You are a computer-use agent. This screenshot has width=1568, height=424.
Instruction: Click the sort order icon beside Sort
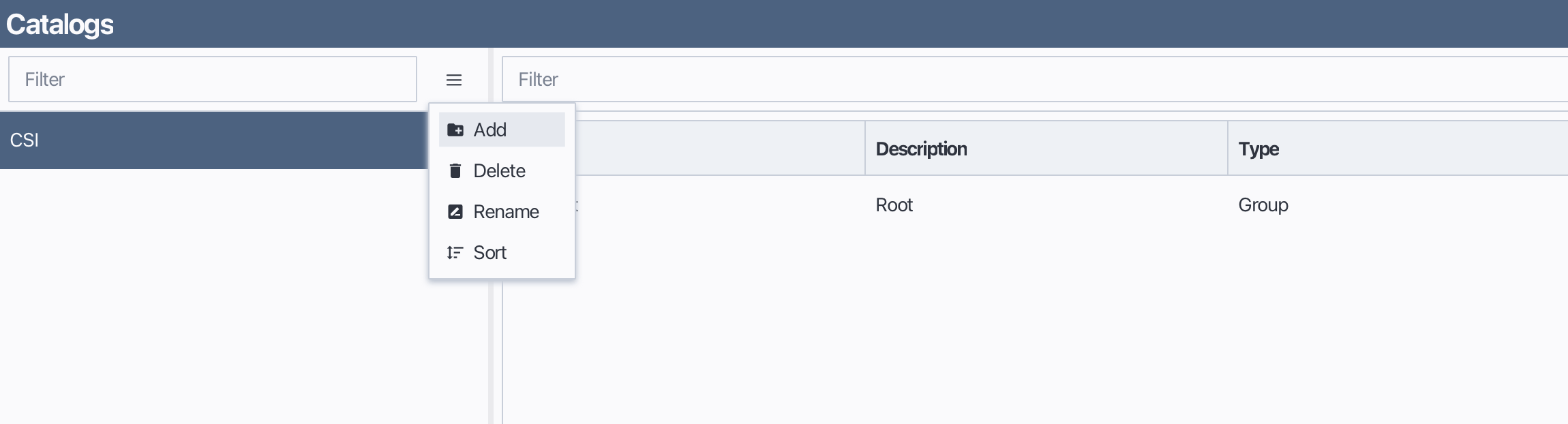pos(455,253)
